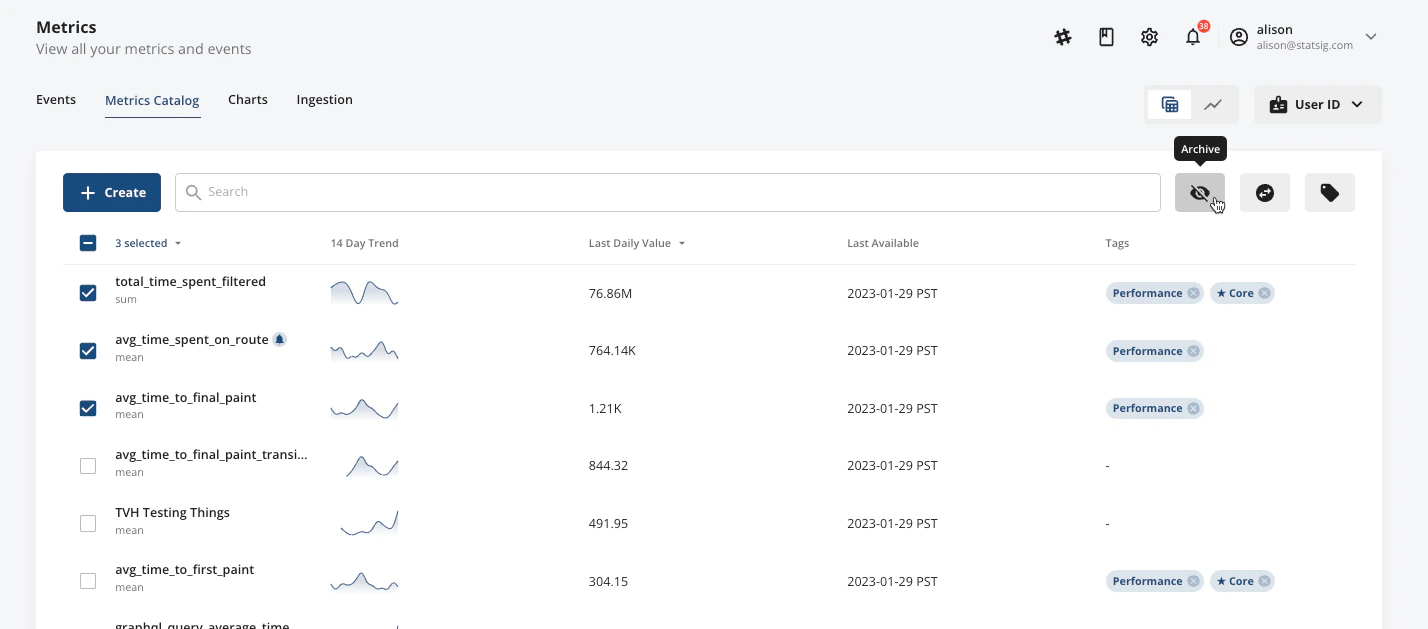Open the settings gear icon
This screenshot has height=629, width=1428.
tap(1150, 37)
